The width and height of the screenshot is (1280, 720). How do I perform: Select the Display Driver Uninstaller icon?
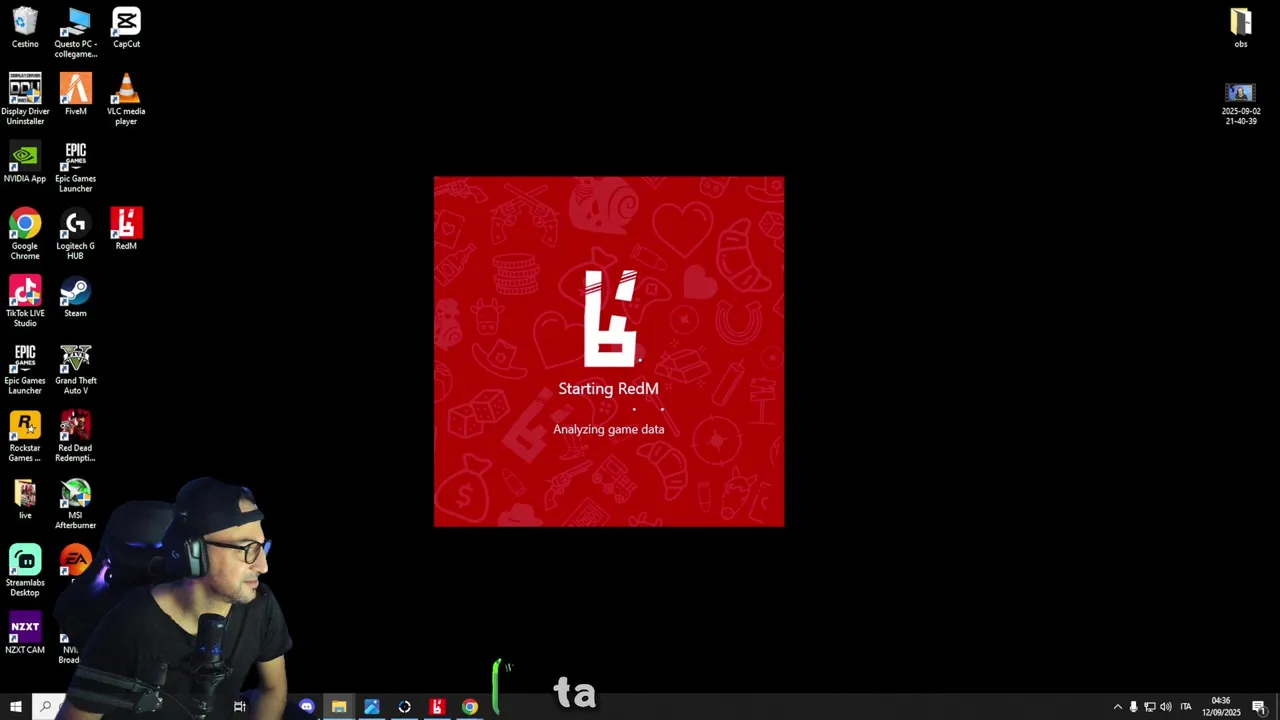(25, 99)
